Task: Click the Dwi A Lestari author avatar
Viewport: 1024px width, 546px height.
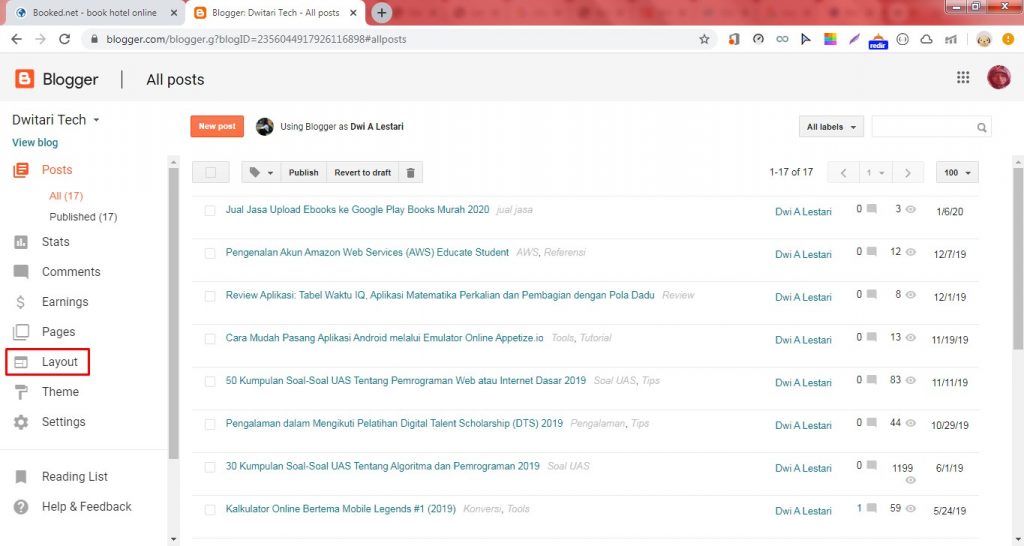Action: [x=264, y=127]
